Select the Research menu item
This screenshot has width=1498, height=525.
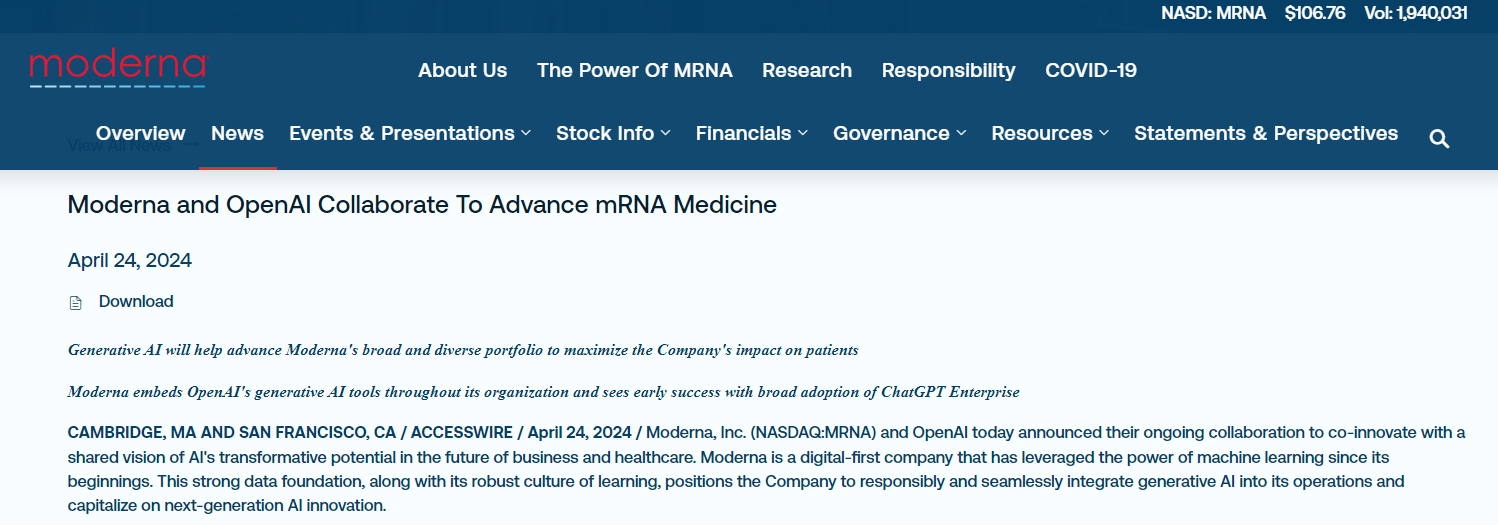[806, 70]
